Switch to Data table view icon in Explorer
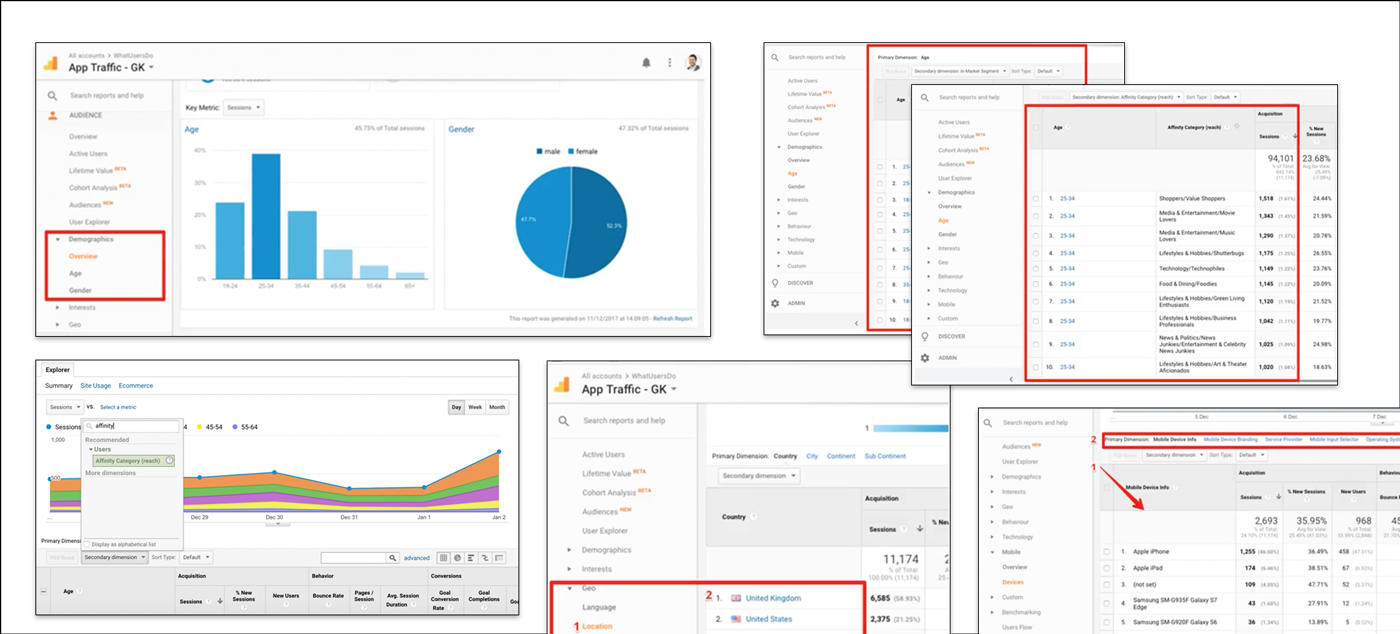The image size is (1400, 634). pos(443,557)
